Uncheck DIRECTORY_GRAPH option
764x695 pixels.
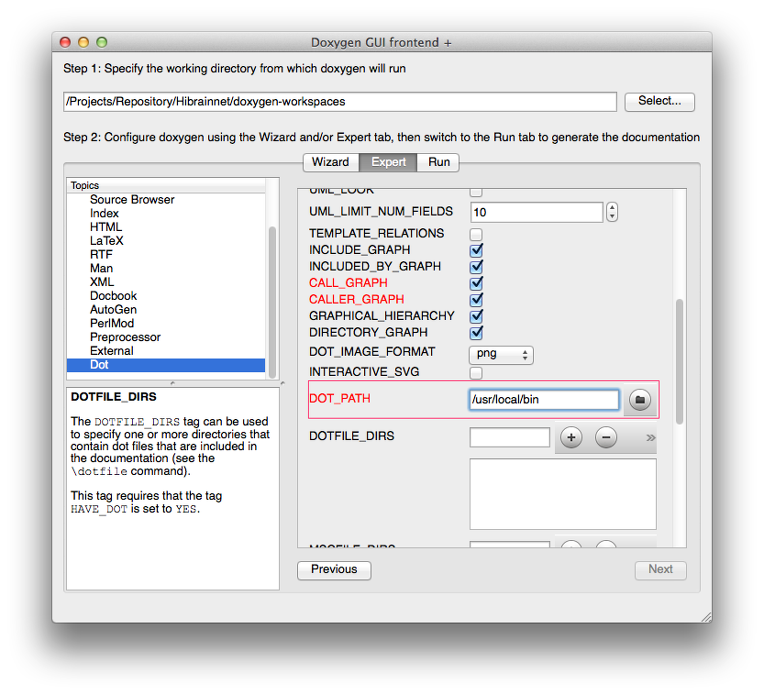[476, 332]
